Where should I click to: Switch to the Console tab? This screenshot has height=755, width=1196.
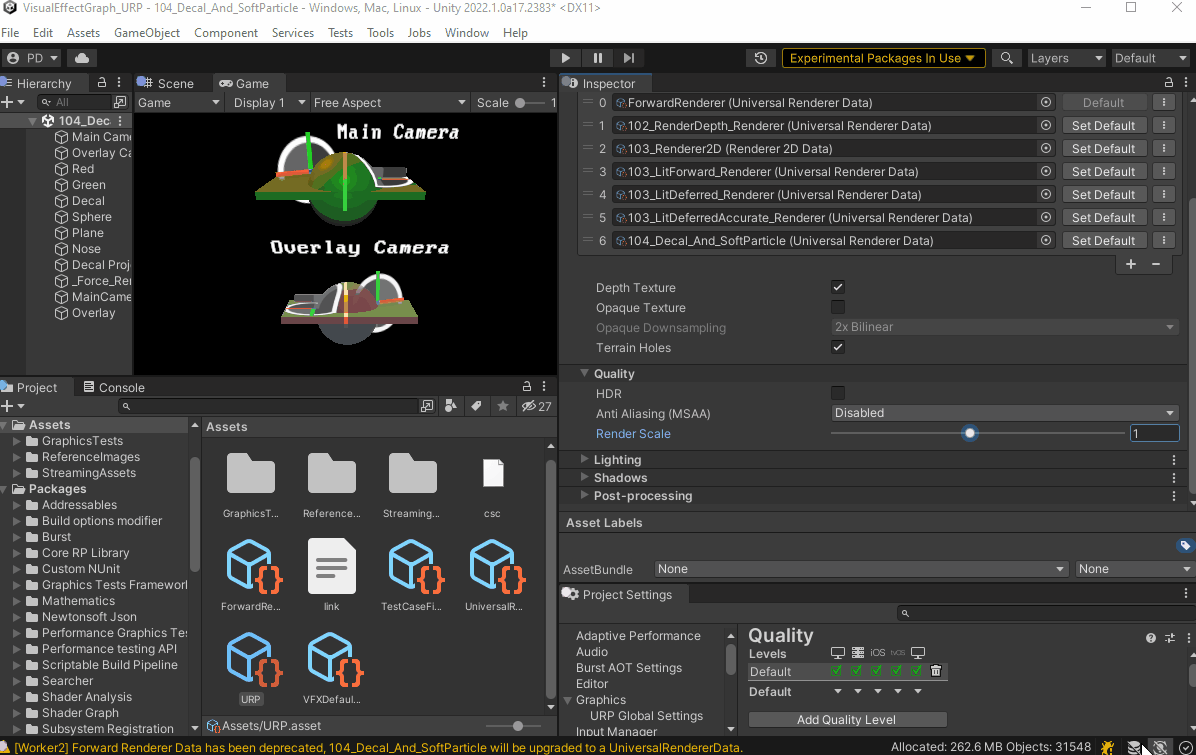[114, 387]
